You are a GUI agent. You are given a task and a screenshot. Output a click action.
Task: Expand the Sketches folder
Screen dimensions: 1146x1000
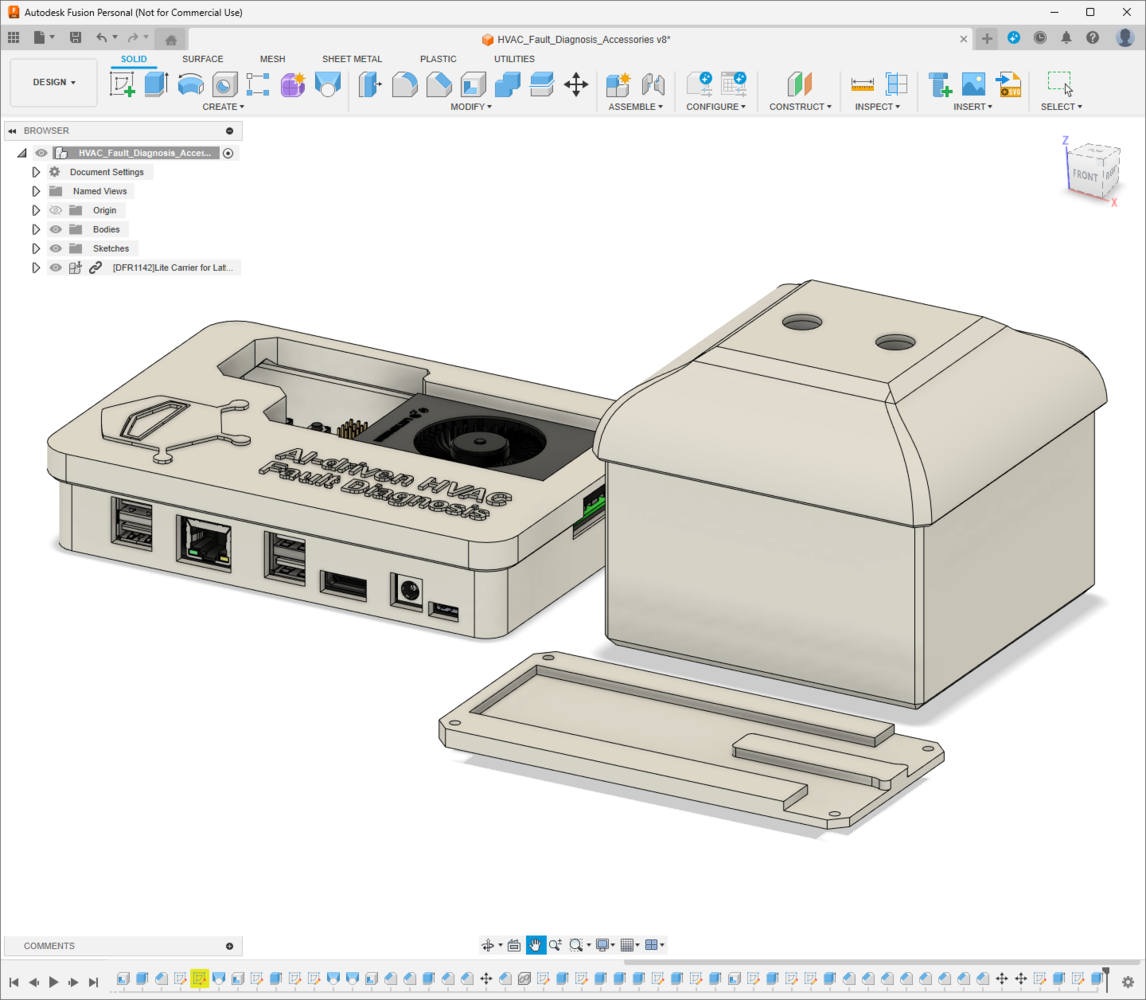pyautogui.click(x=35, y=249)
